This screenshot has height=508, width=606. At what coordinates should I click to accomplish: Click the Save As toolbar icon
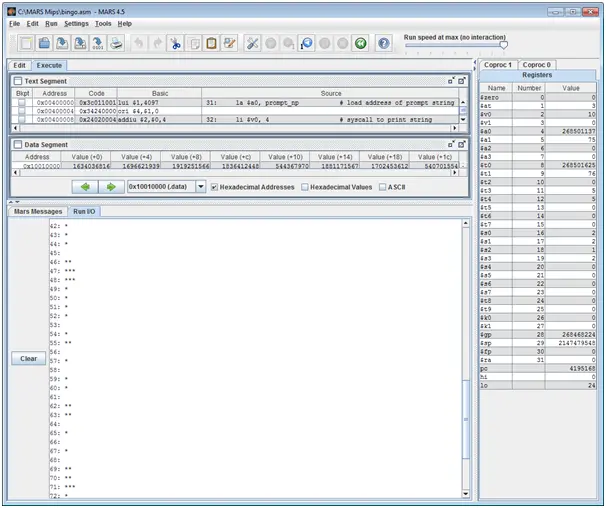coord(80,43)
